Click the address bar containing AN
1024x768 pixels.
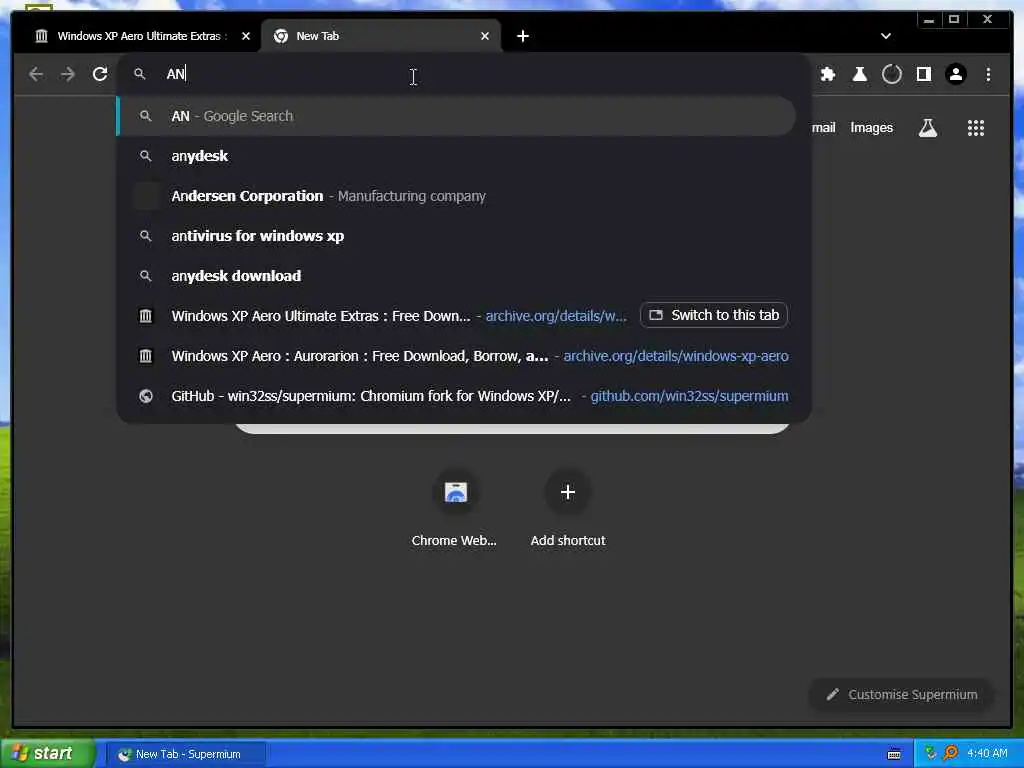(464, 74)
